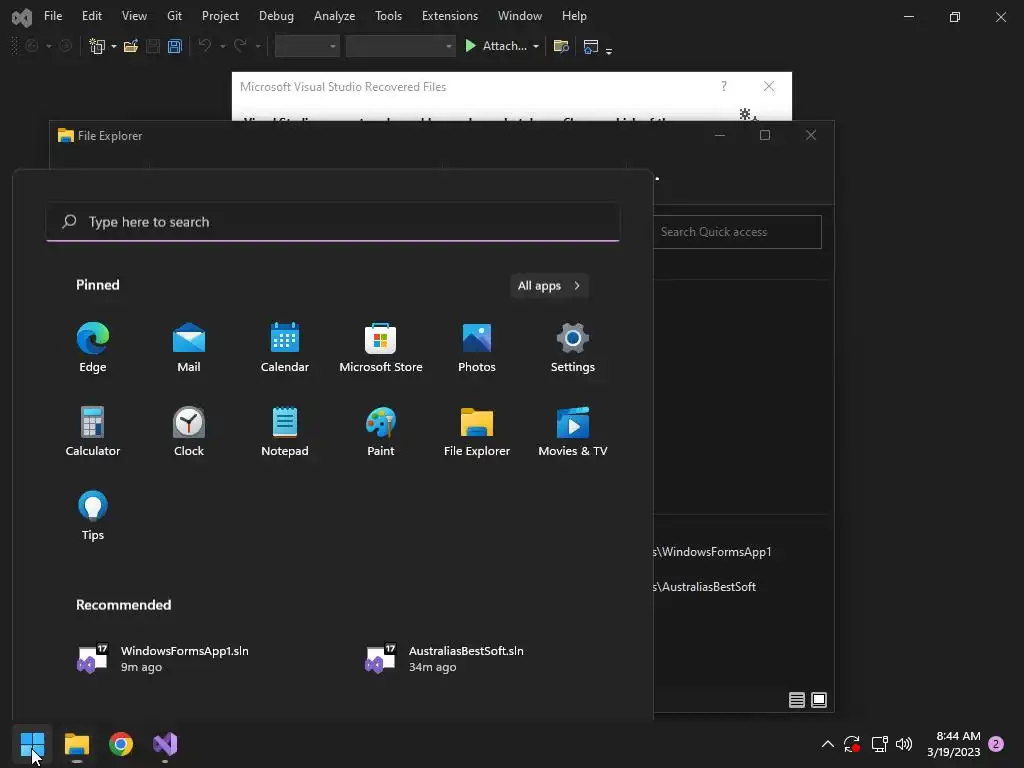Click the Start button in the taskbar
Screen dimensions: 1024x768
pyautogui.click(x=32, y=744)
